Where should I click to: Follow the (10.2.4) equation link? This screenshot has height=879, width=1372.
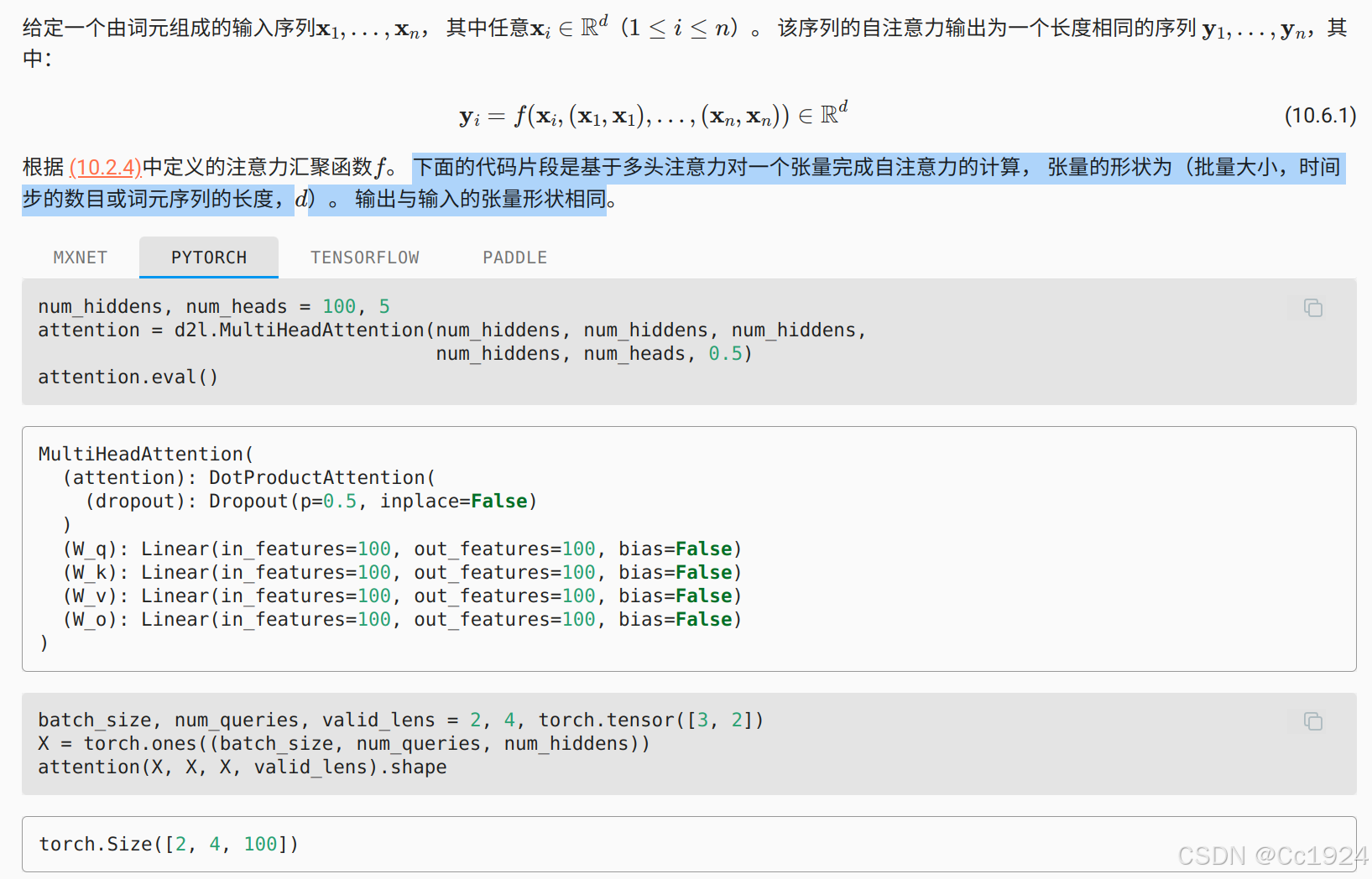point(106,167)
